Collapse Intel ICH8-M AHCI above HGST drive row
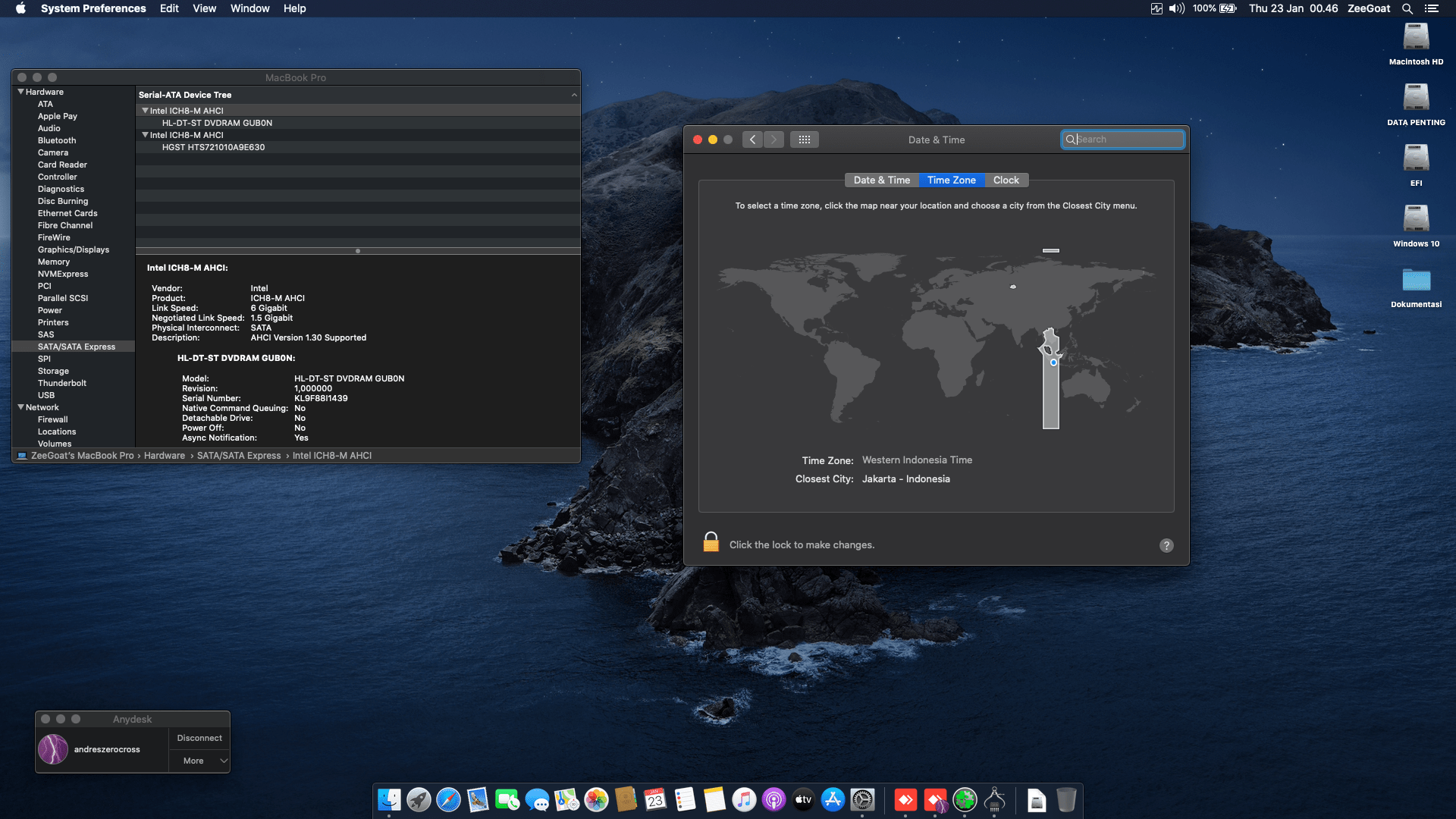 click(145, 135)
